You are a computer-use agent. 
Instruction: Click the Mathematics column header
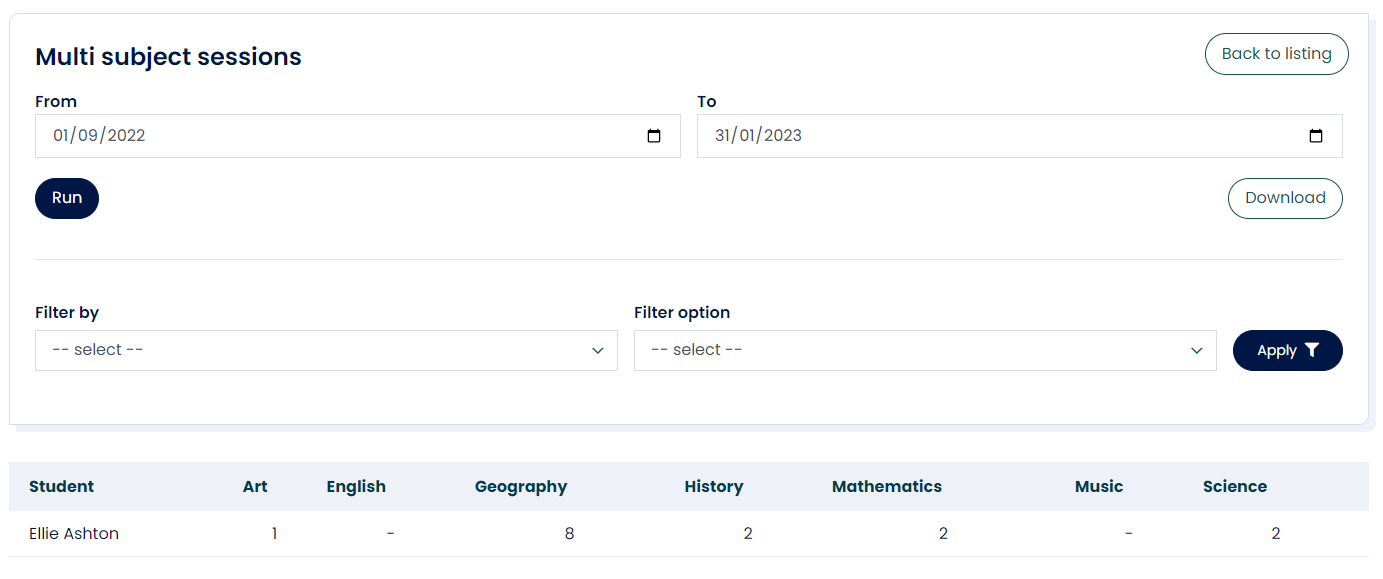pos(887,487)
